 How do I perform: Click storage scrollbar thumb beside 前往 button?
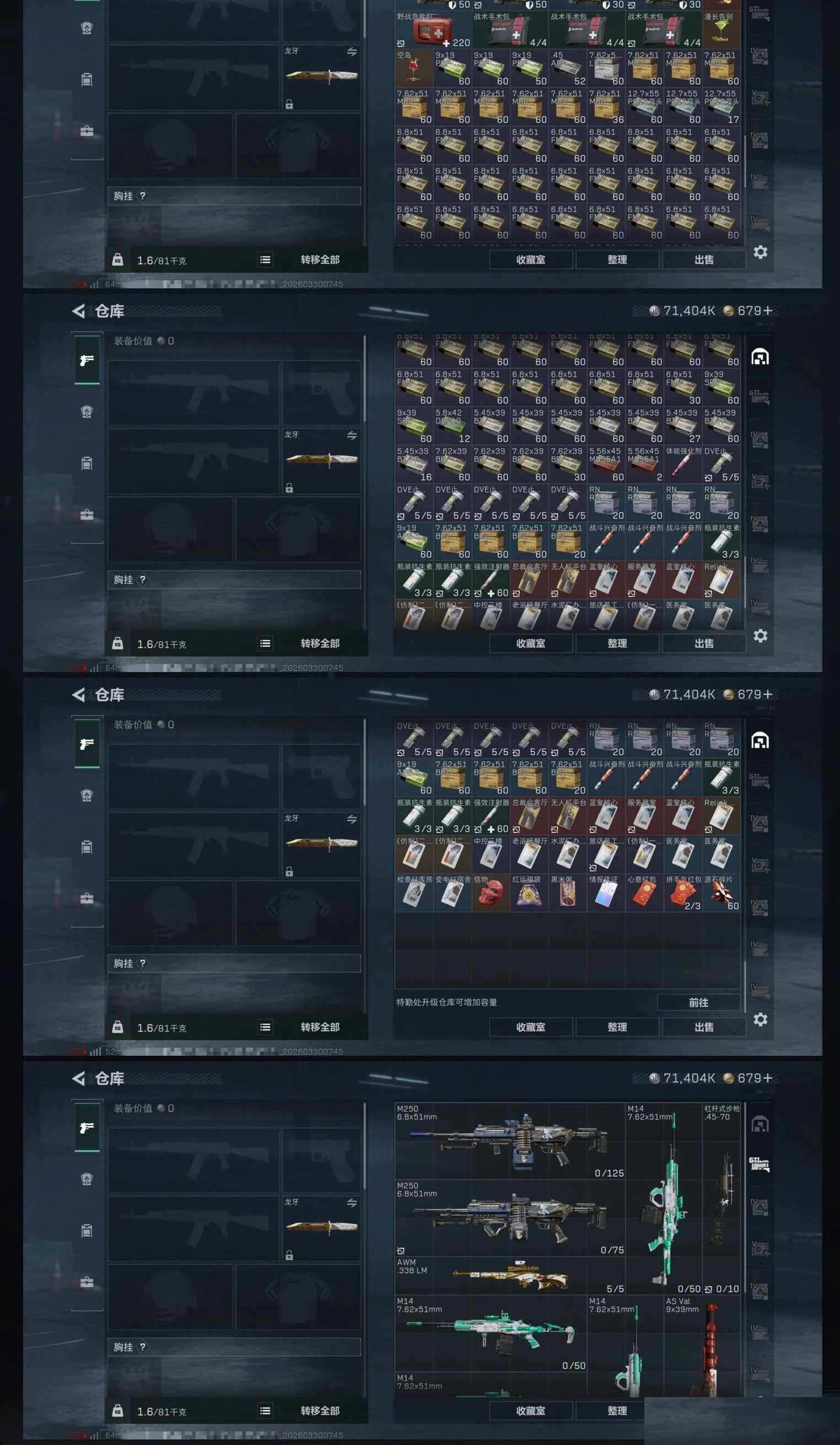coord(745,986)
